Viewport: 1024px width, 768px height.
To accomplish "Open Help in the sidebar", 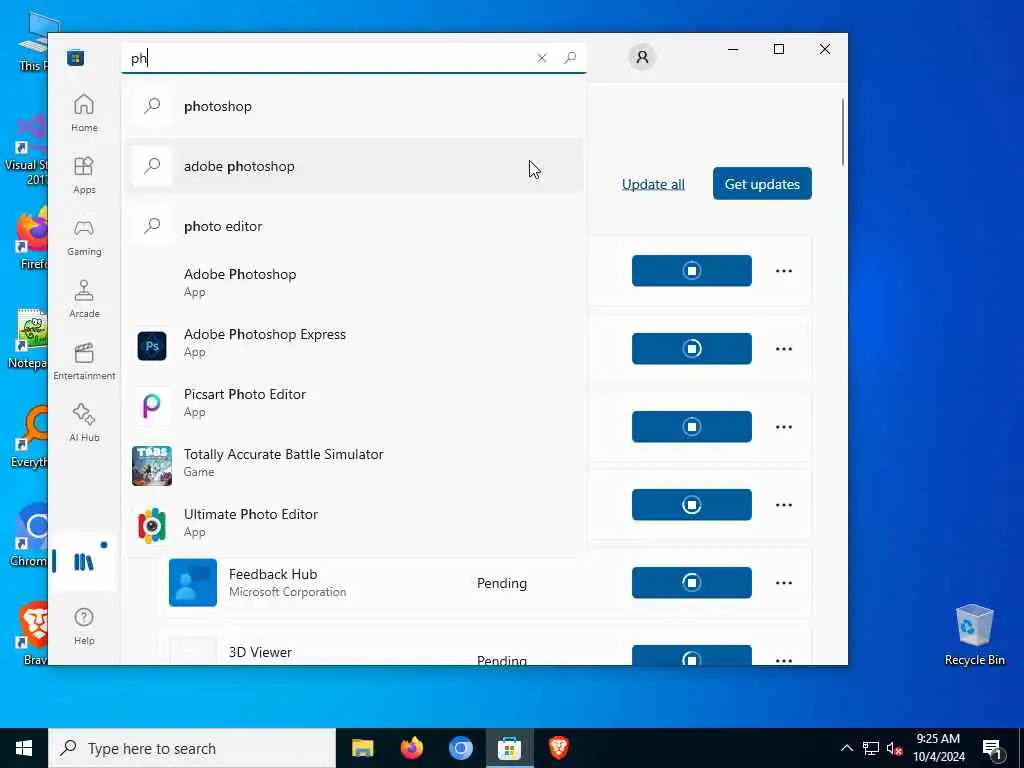I will [84, 626].
